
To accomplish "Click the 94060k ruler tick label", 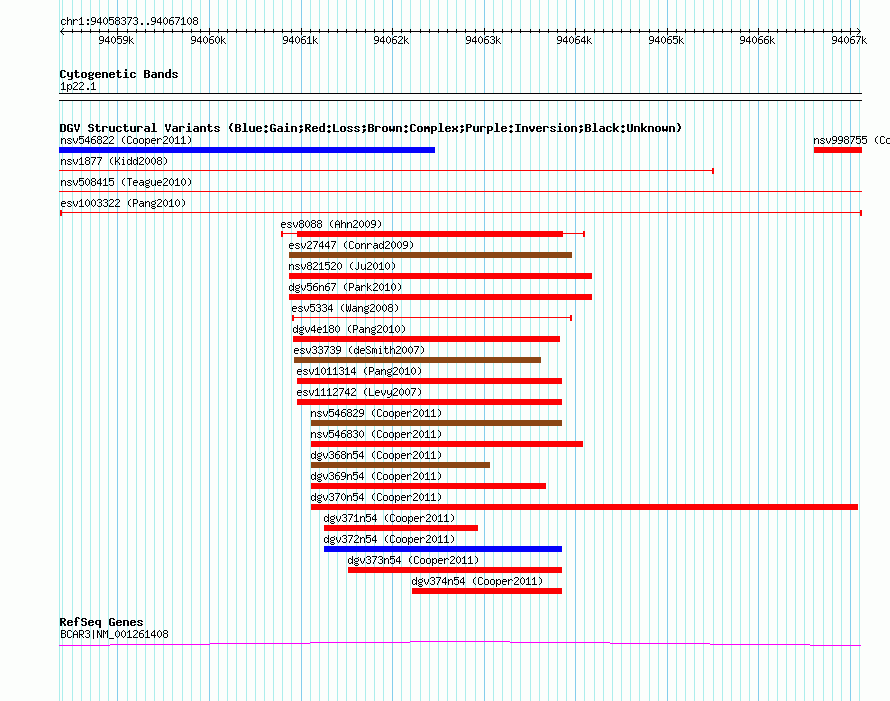I will tap(208, 40).
